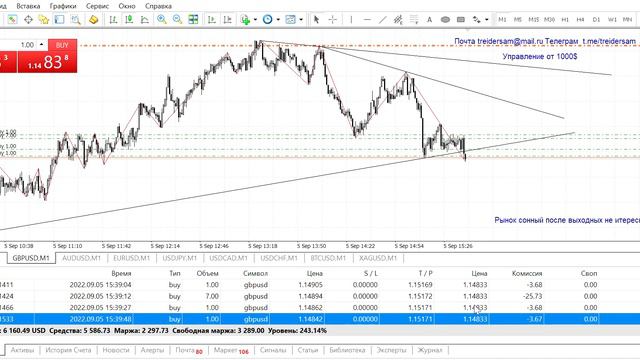Switch to M15 timeframe
Viewport: 640px width, 360px height.
pyautogui.click(x=533, y=19)
